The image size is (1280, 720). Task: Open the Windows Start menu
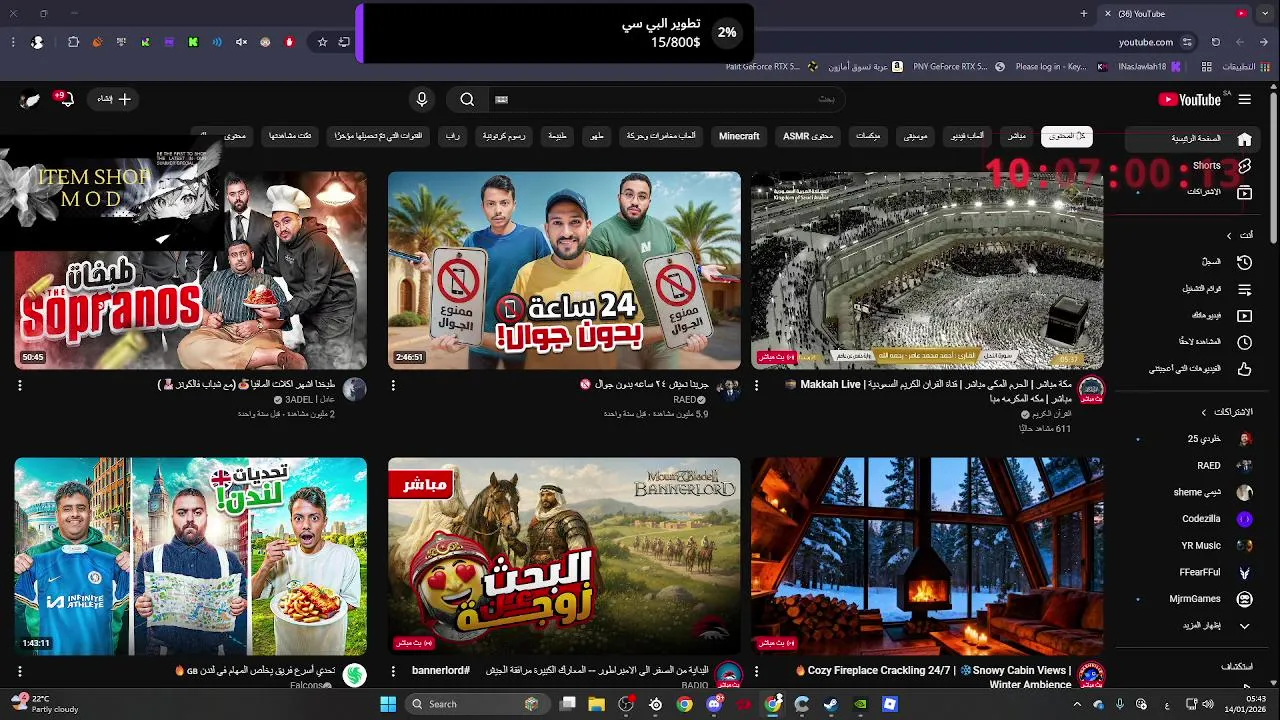point(388,704)
